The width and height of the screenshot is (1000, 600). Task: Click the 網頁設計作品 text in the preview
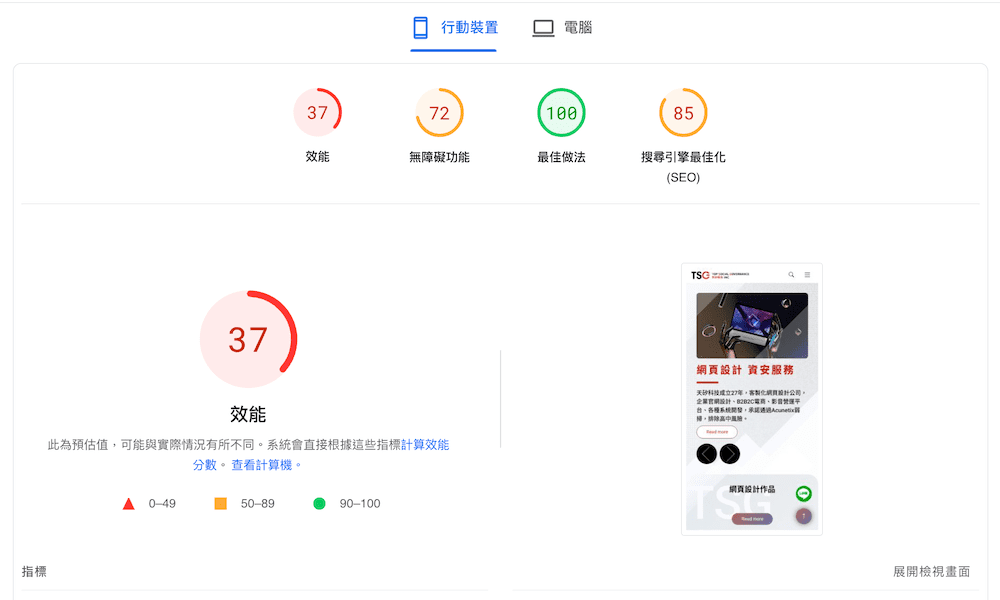click(752, 489)
